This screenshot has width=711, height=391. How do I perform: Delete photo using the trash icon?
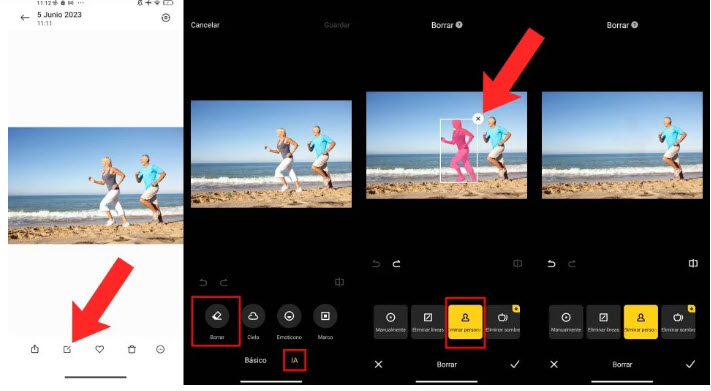pos(132,349)
